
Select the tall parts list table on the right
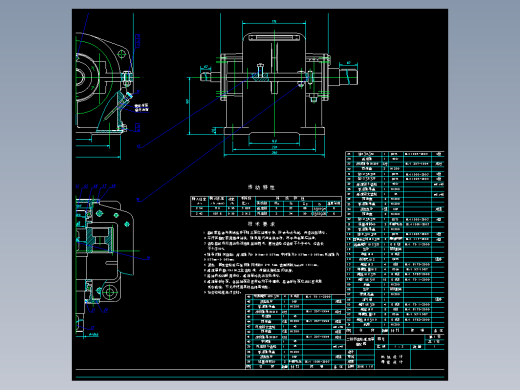(395, 243)
